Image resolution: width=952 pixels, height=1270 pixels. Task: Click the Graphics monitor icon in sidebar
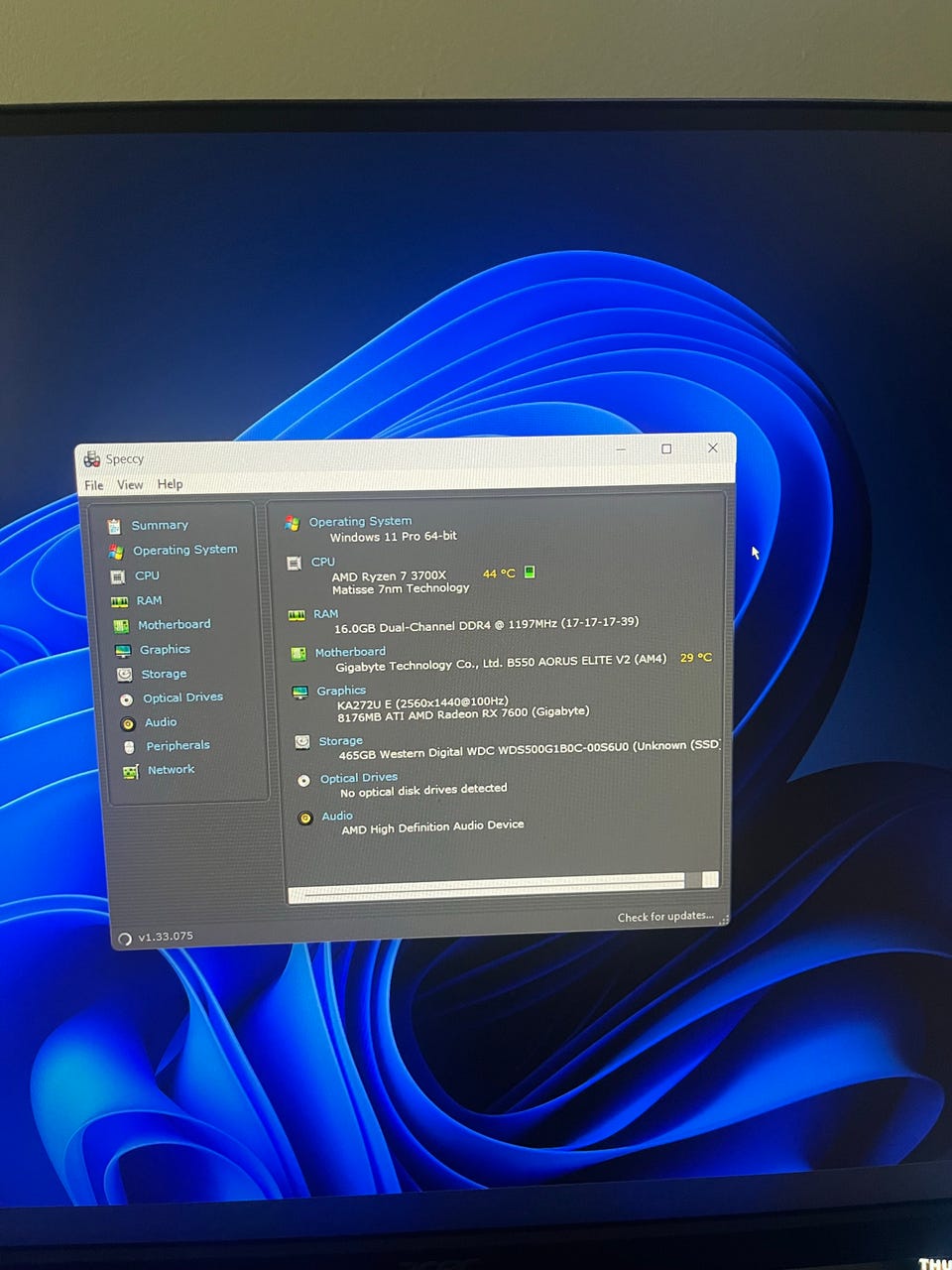123,651
